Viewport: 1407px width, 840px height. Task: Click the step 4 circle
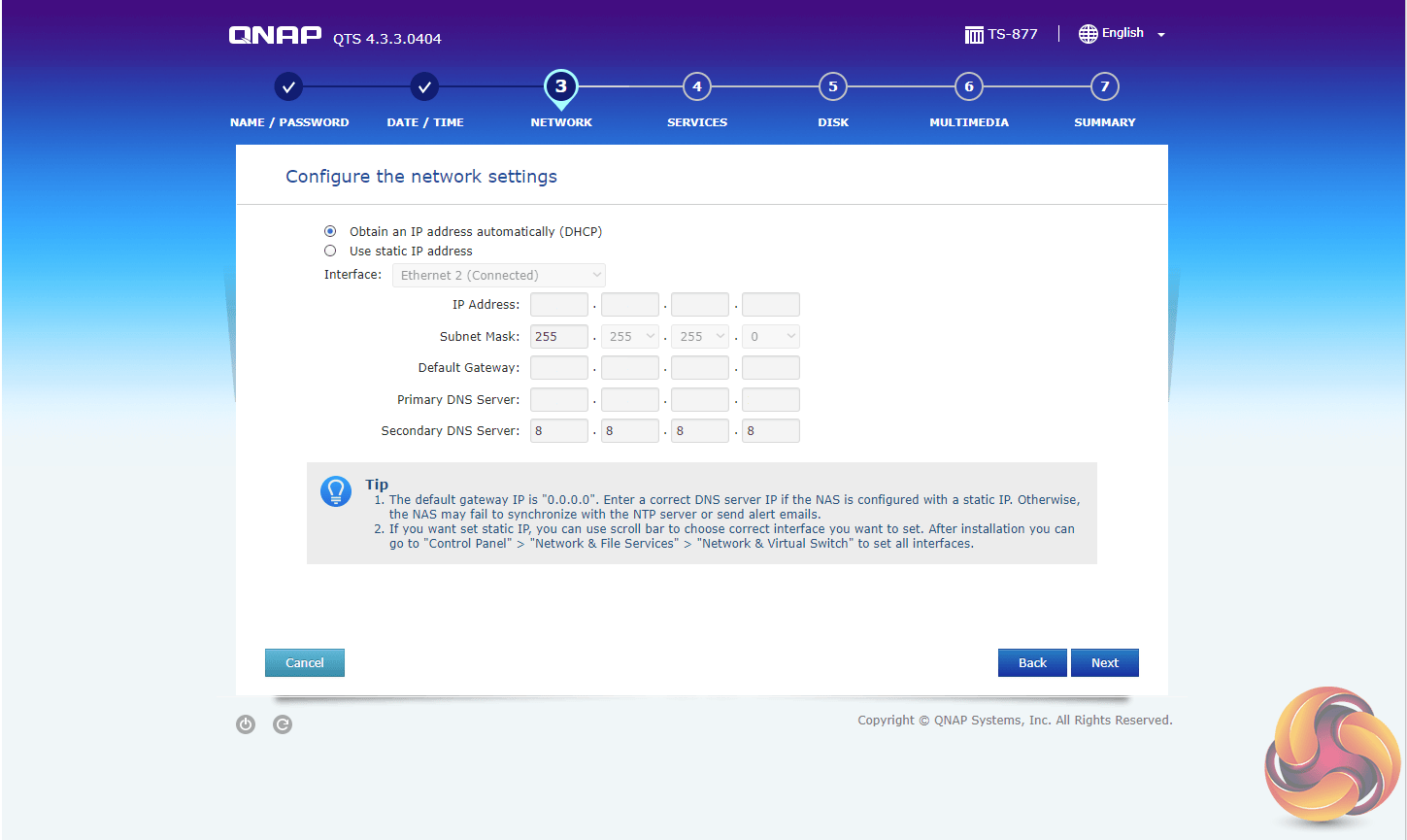[x=697, y=86]
